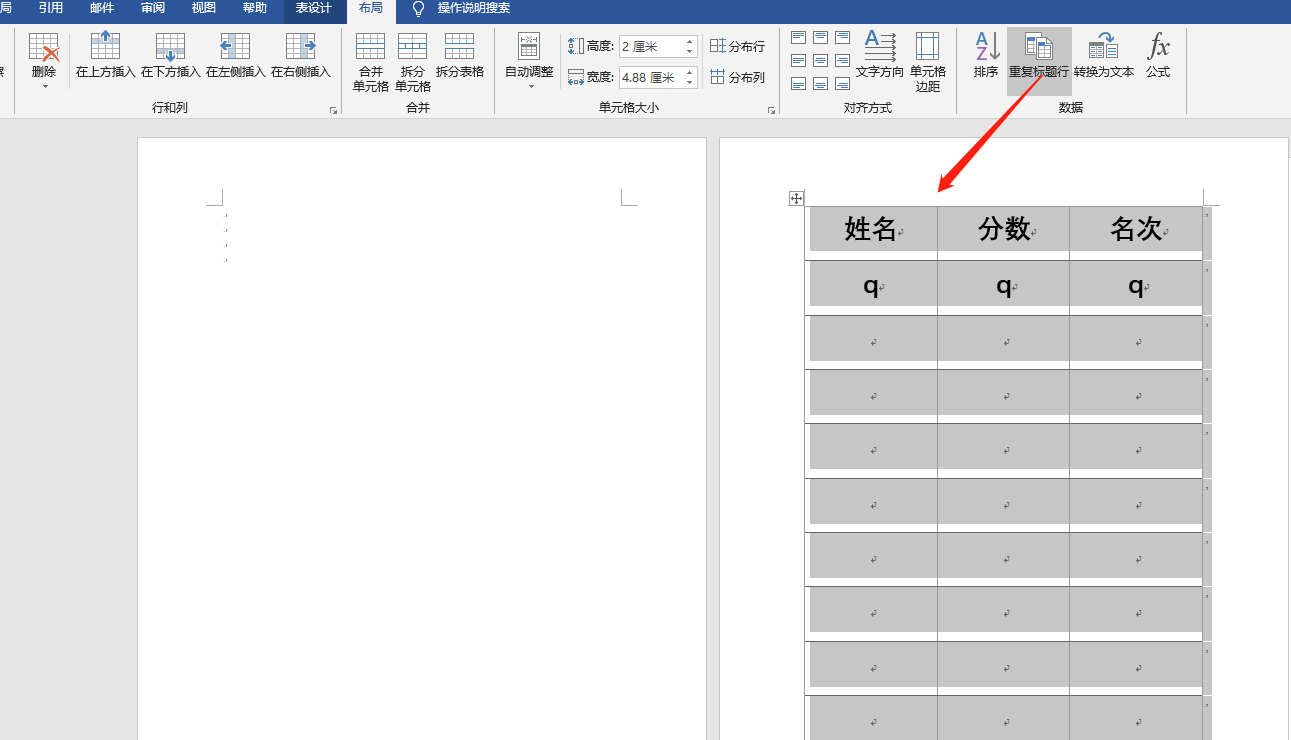Viewport: 1291px width, 740px height.
Task: Select align bottom left
Action: [798, 83]
